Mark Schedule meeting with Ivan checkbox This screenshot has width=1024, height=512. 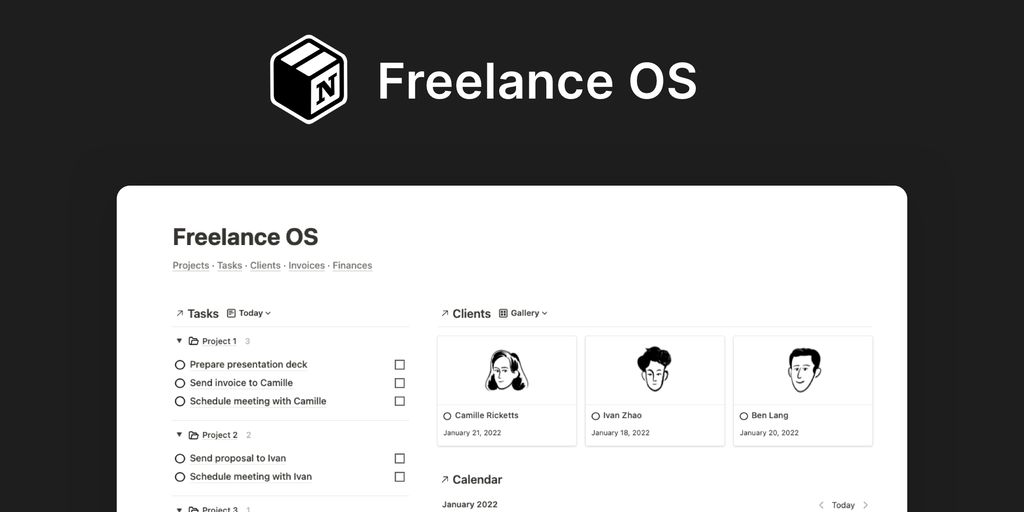(x=399, y=477)
